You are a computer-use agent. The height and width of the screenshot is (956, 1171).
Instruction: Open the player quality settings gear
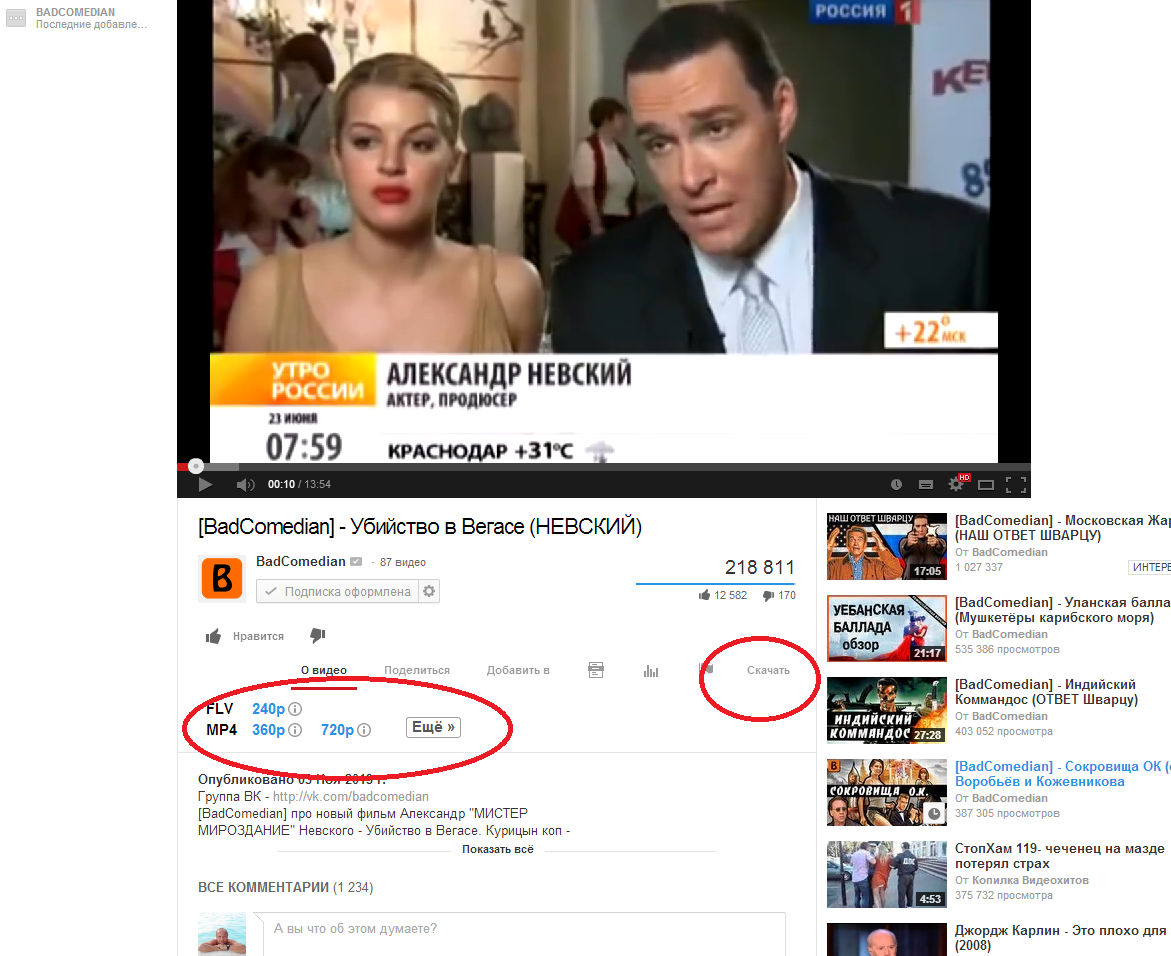coord(956,484)
